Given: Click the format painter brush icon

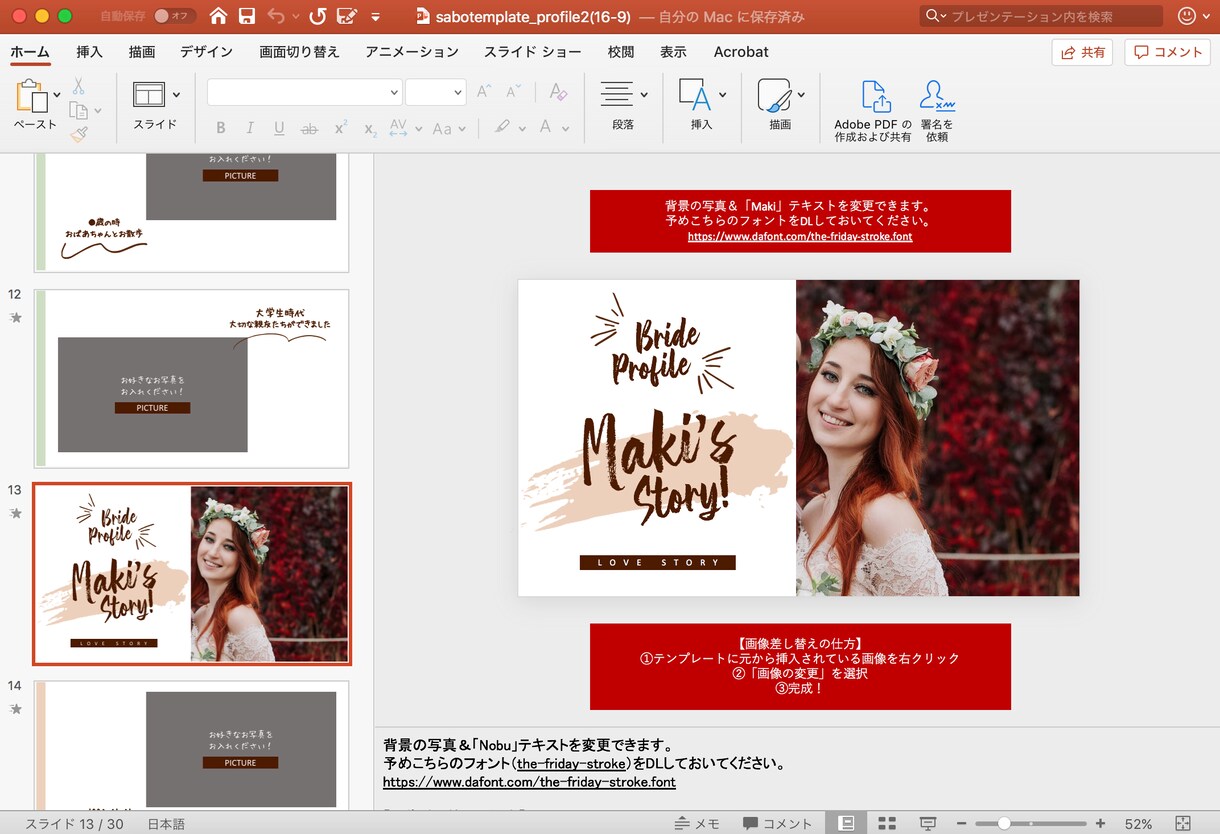Looking at the screenshot, I should (x=78, y=133).
